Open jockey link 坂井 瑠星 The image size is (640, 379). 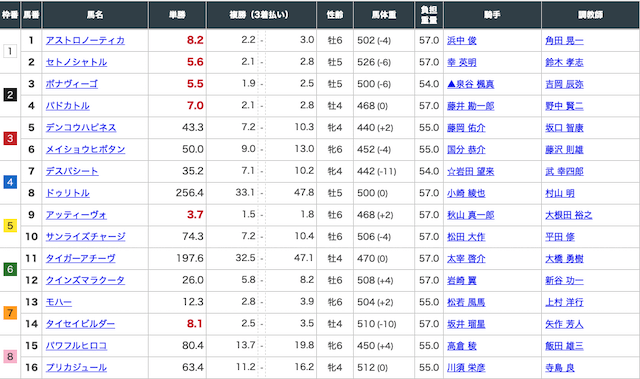coord(466,324)
